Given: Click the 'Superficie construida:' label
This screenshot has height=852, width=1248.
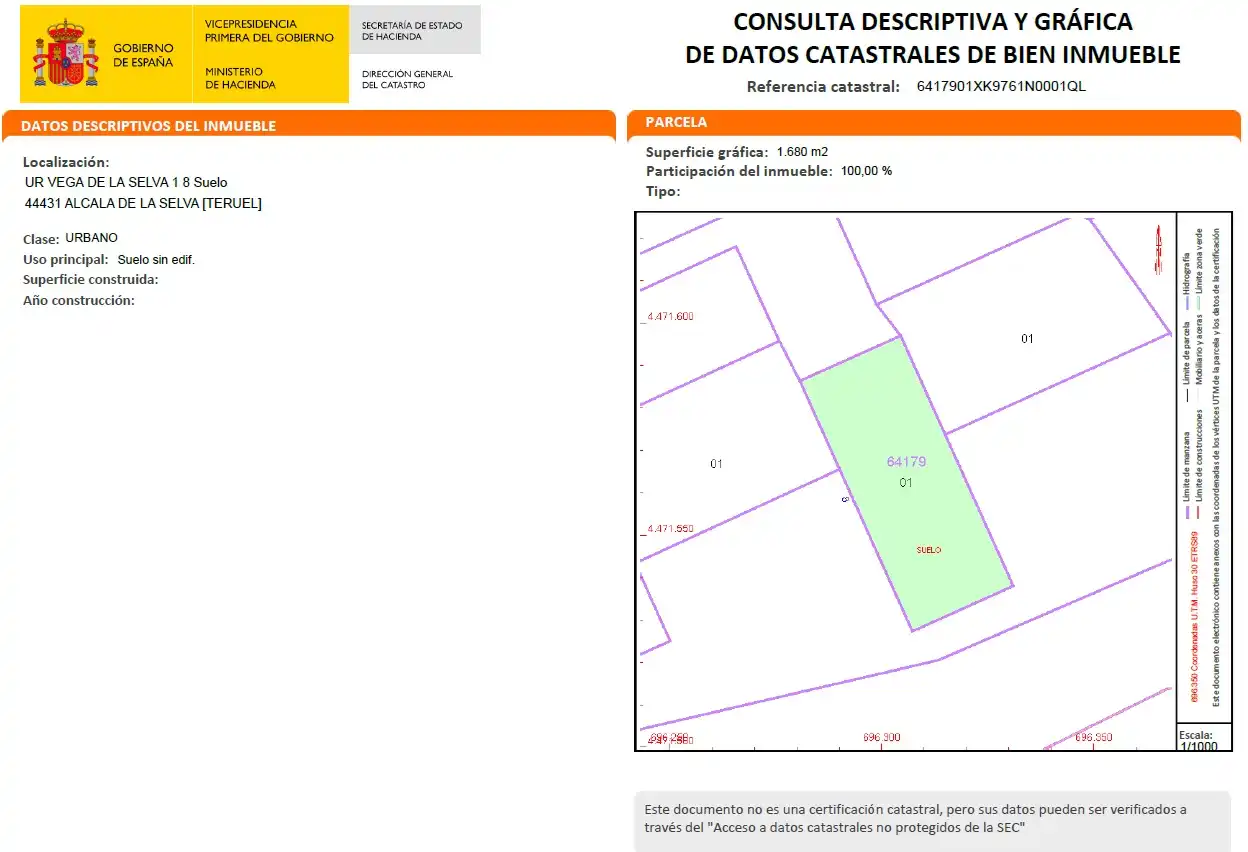Looking at the screenshot, I should [91, 280].
